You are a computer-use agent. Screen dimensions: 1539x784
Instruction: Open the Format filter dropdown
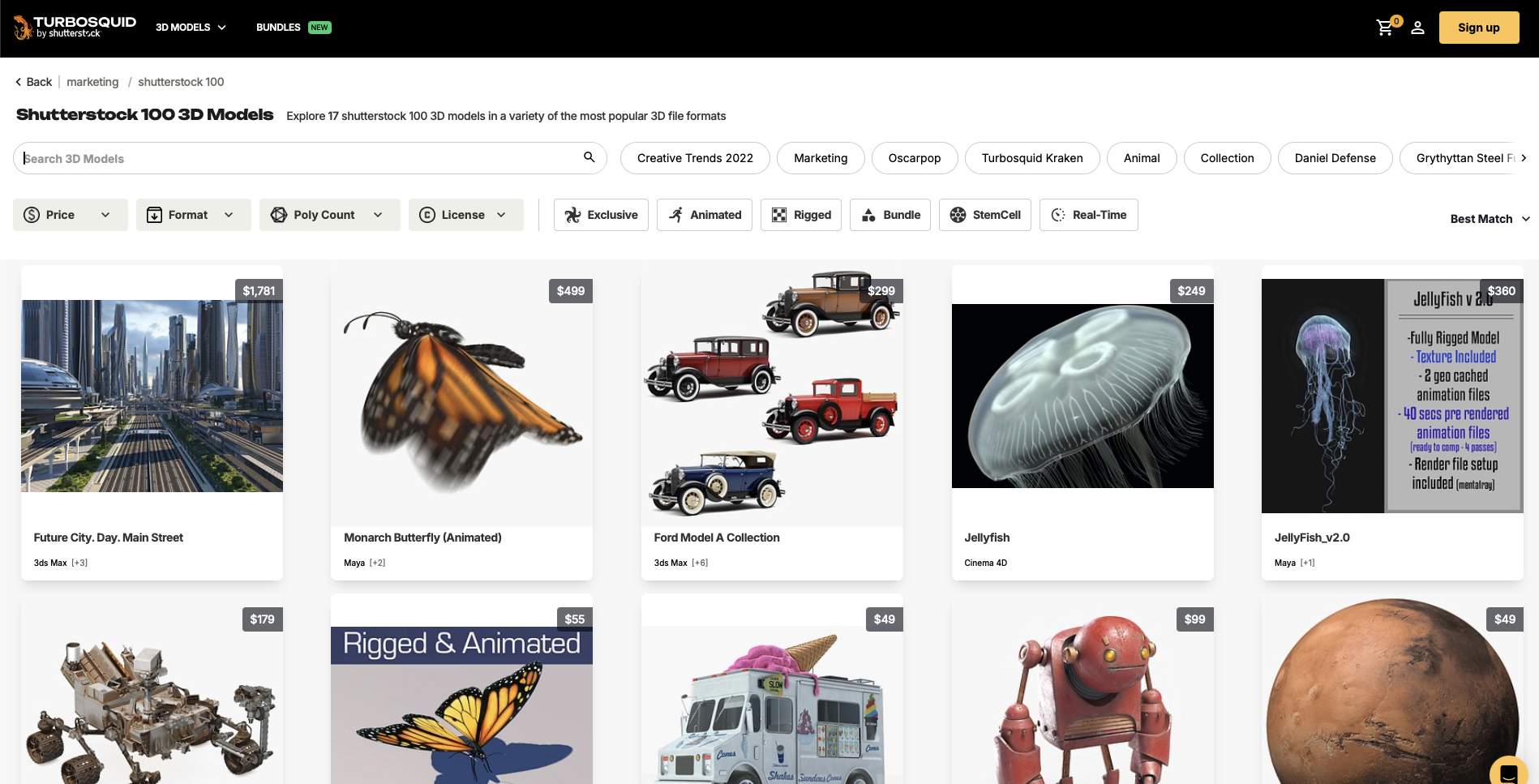194,215
